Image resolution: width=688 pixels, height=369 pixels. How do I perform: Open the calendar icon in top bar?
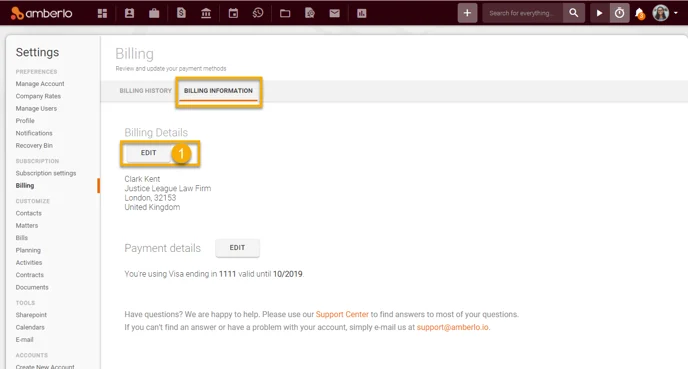pos(233,13)
